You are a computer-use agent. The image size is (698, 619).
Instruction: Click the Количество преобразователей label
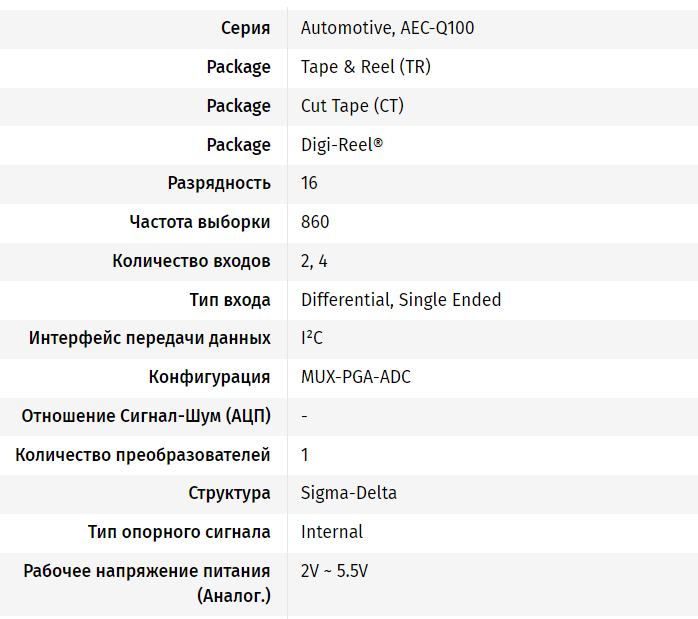click(x=142, y=455)
